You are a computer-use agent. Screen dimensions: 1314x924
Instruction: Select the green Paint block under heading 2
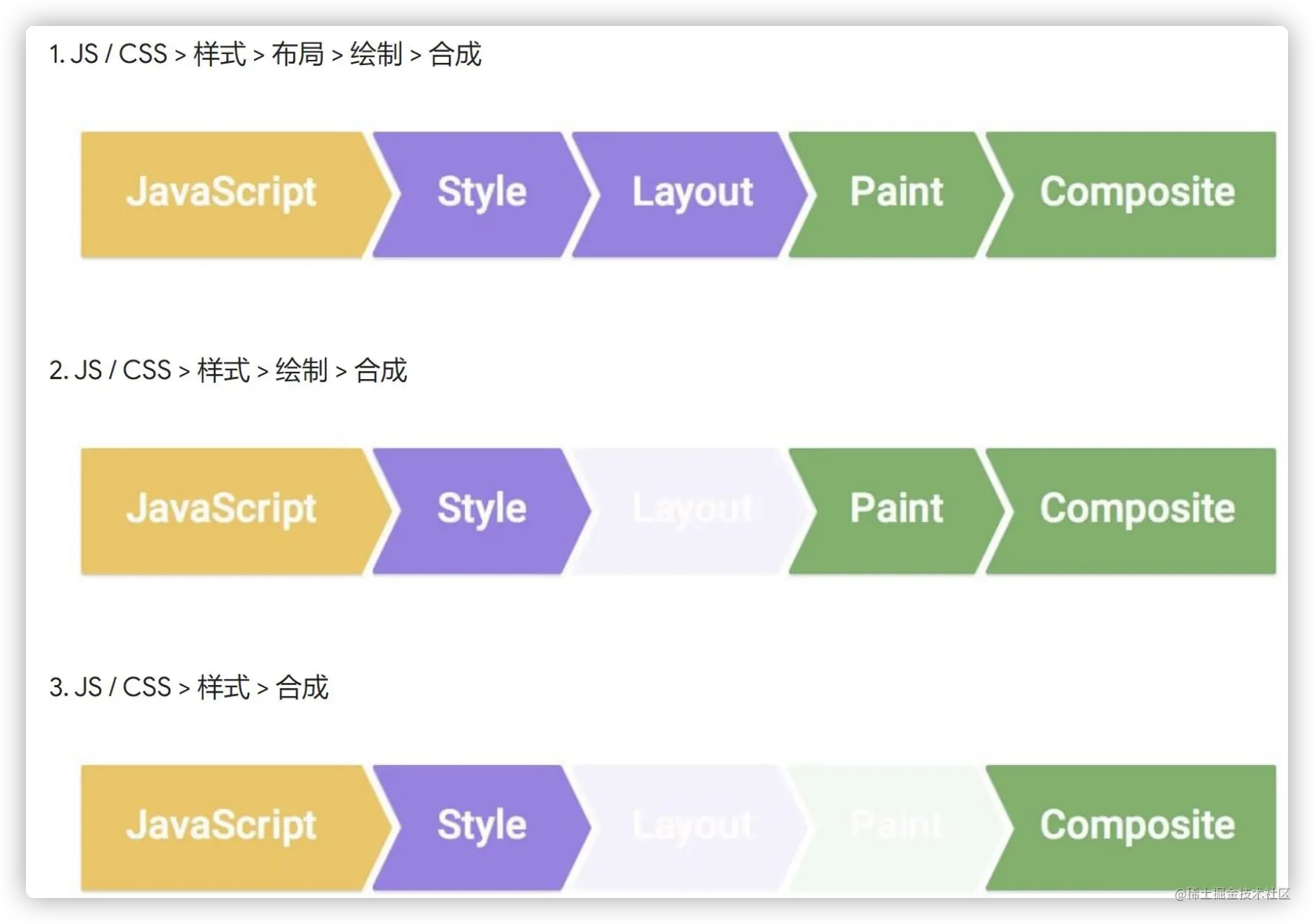click(x=897, y=511)
